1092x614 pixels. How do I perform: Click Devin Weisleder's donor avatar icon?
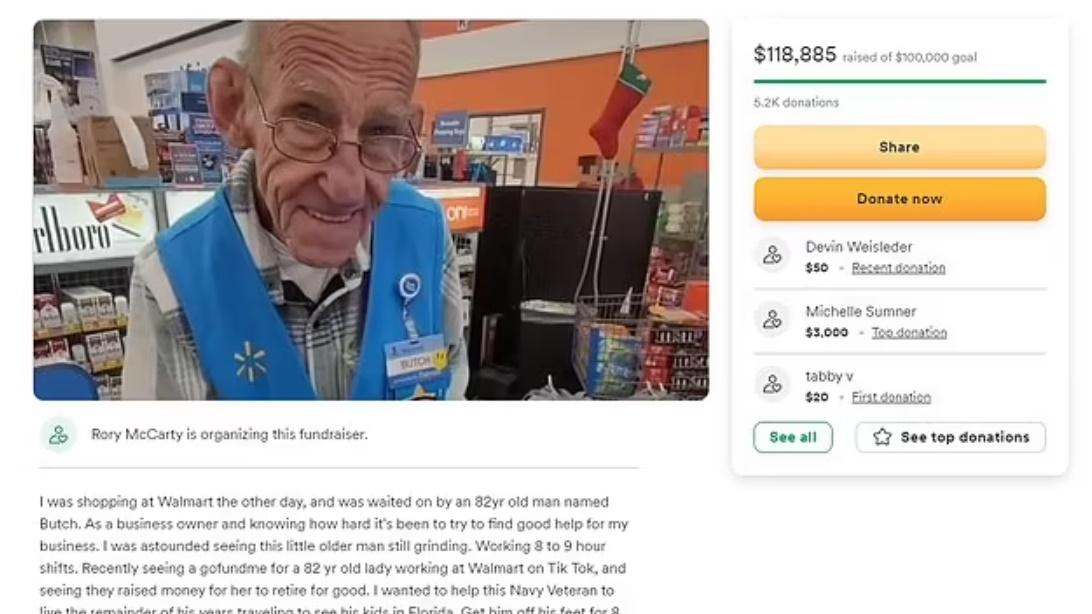pos(772,255)
